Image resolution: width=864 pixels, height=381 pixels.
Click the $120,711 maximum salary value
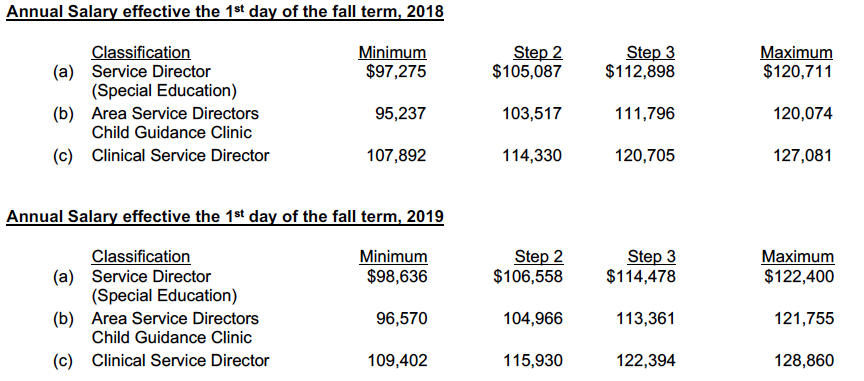pyautogui.click(x=798, y=72)
